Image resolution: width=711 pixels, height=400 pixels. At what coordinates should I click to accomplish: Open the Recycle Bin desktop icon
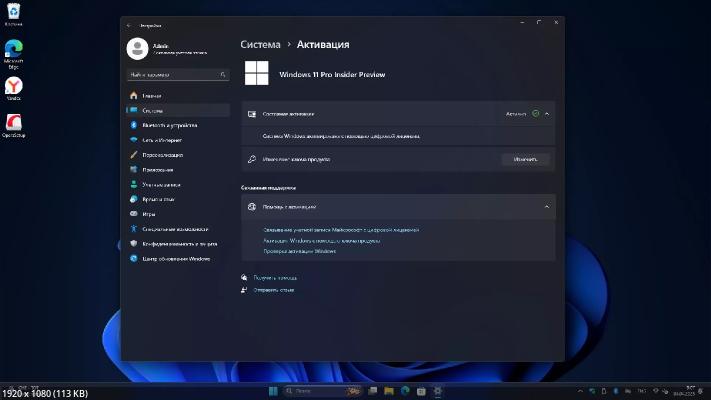[14, 14]
